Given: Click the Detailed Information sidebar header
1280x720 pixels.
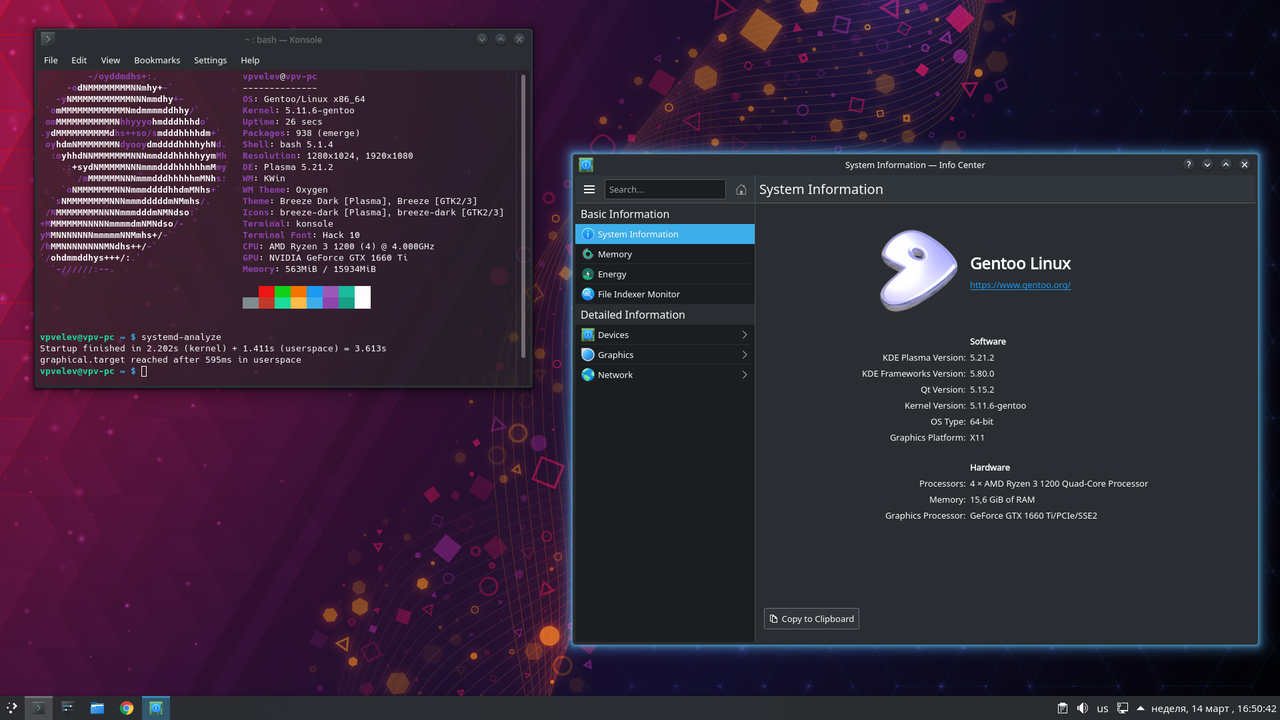Looking at the screenshot, I should (x=633, y=314).
